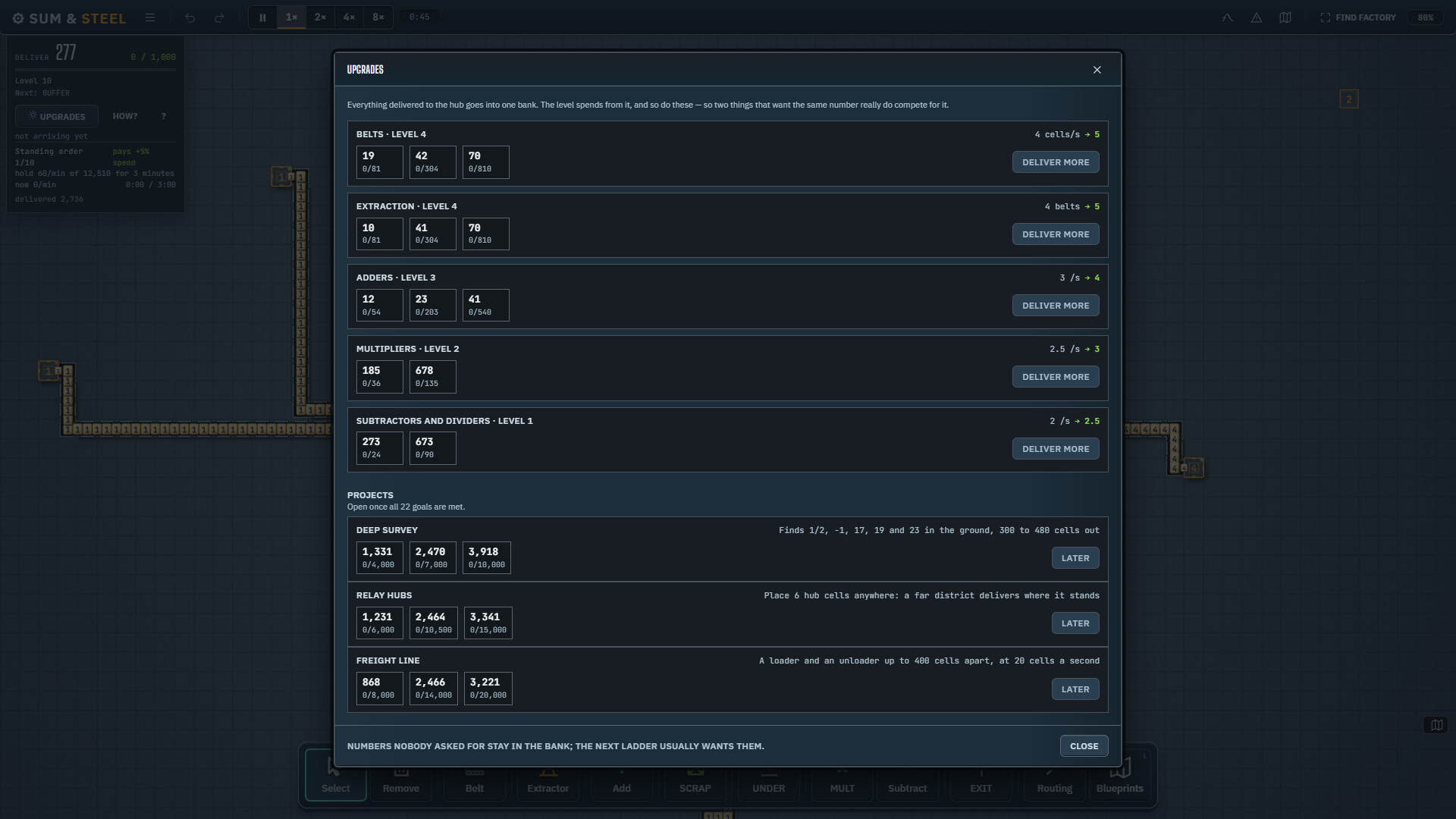Choose the UNDER tool
This screenshot has width=1456, height=819.
[769, 775]
